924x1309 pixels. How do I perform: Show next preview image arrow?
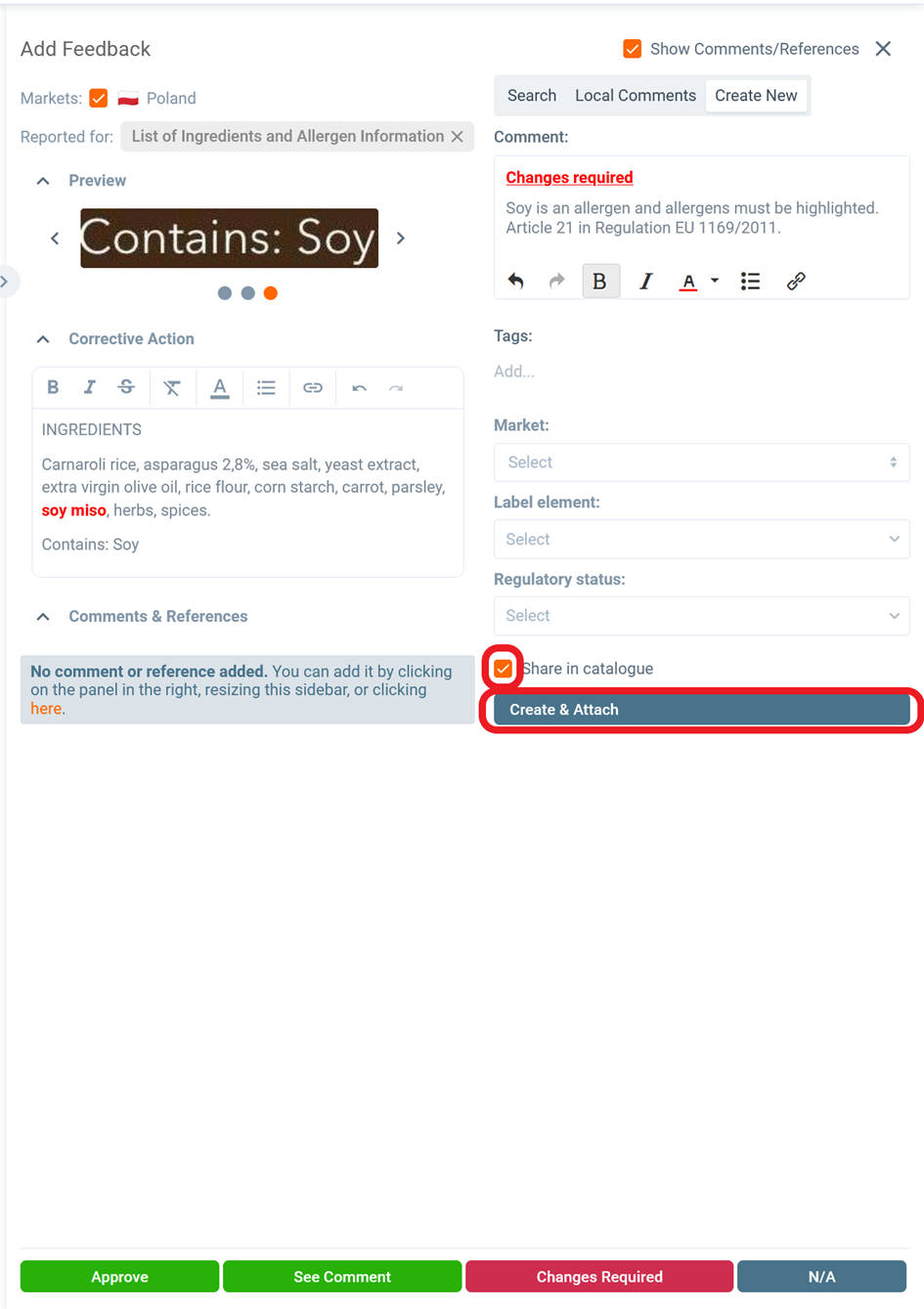[401, 239]
